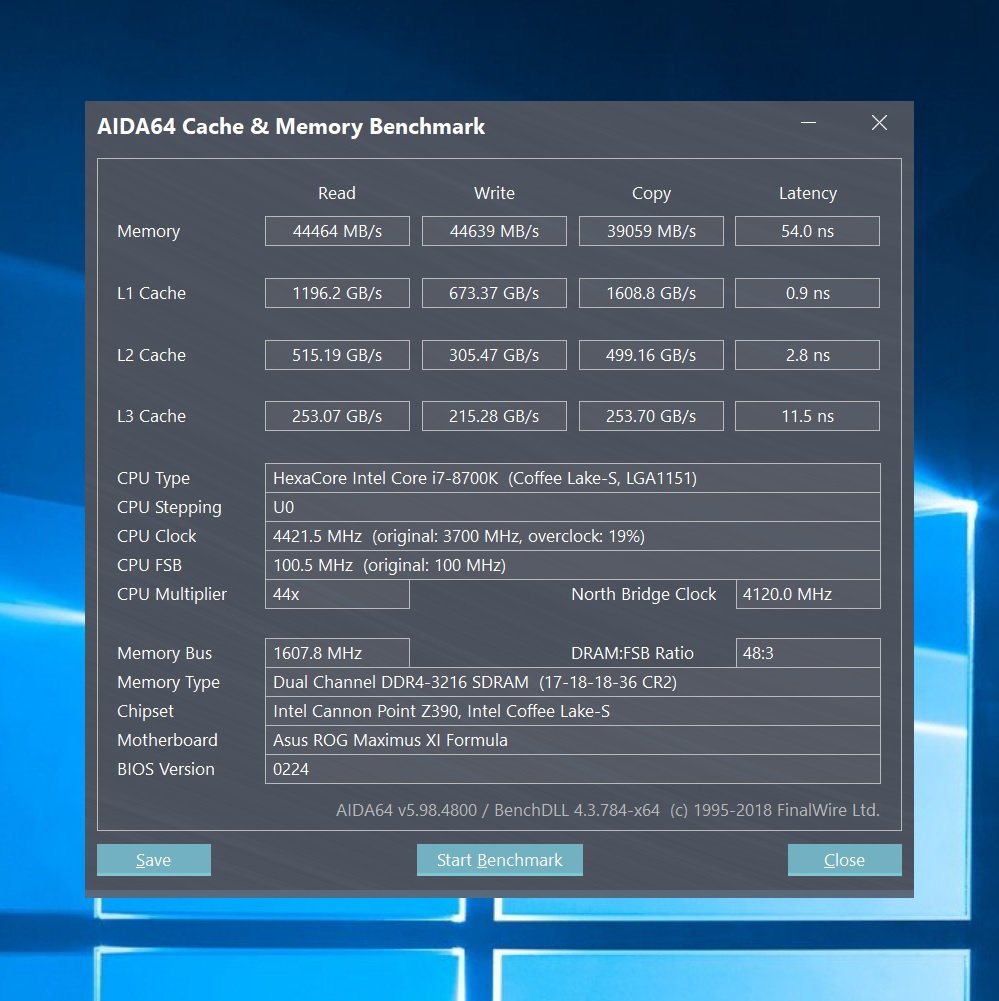Click the Save button
999x1001 pixels.
[x=154, y=859]
